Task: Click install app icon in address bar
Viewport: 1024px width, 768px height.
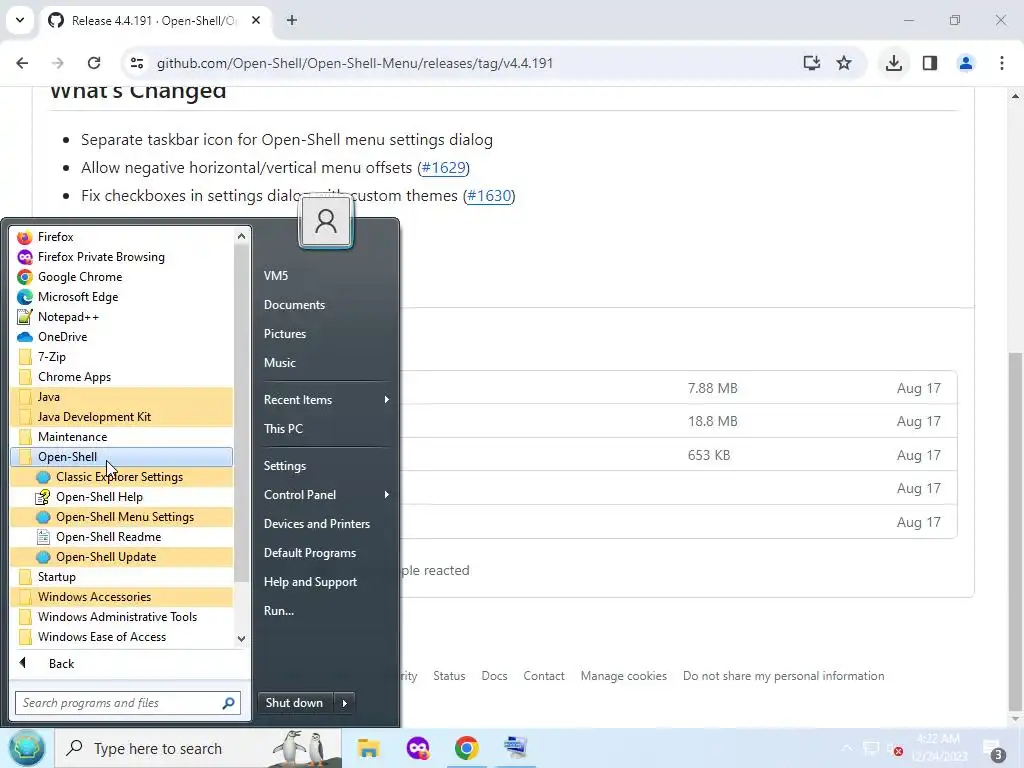Action: point(811,63)
